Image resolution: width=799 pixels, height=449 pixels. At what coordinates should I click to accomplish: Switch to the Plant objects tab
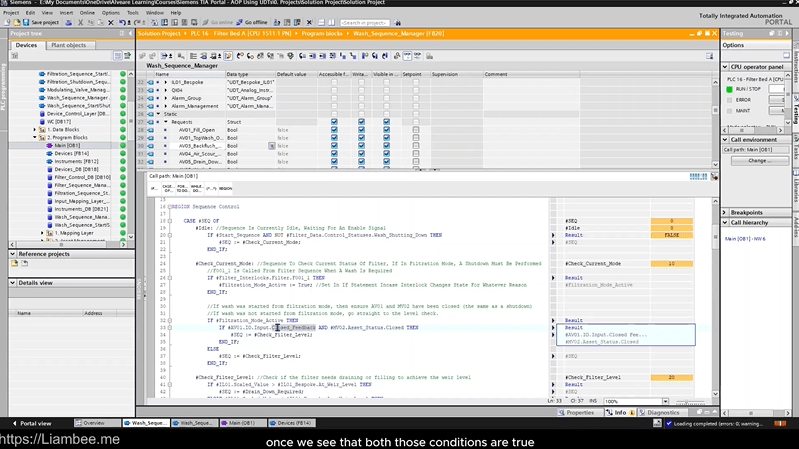click(x=68, y=45)
